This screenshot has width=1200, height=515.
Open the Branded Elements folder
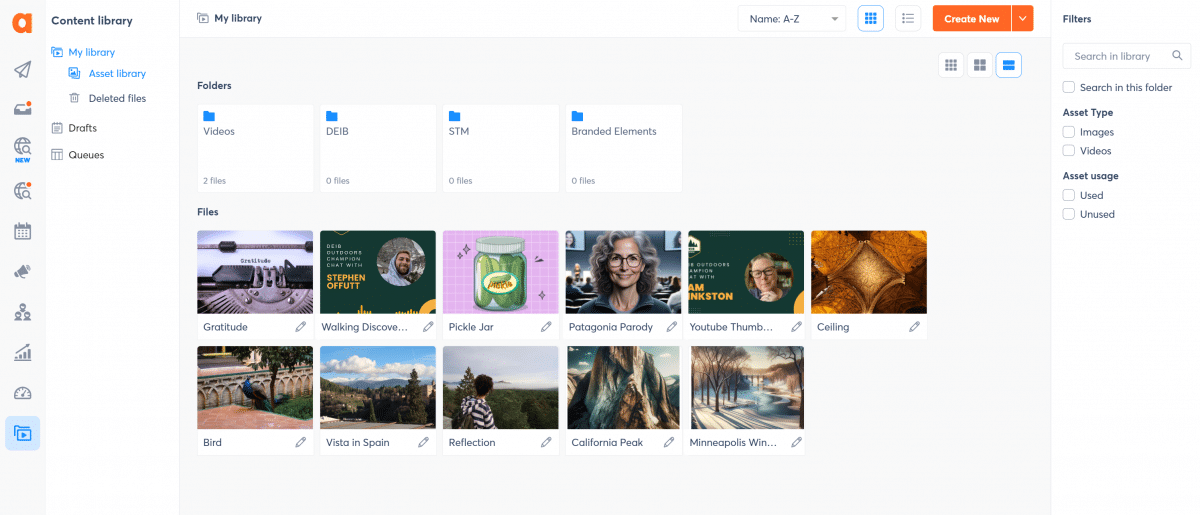coord(624,148)
